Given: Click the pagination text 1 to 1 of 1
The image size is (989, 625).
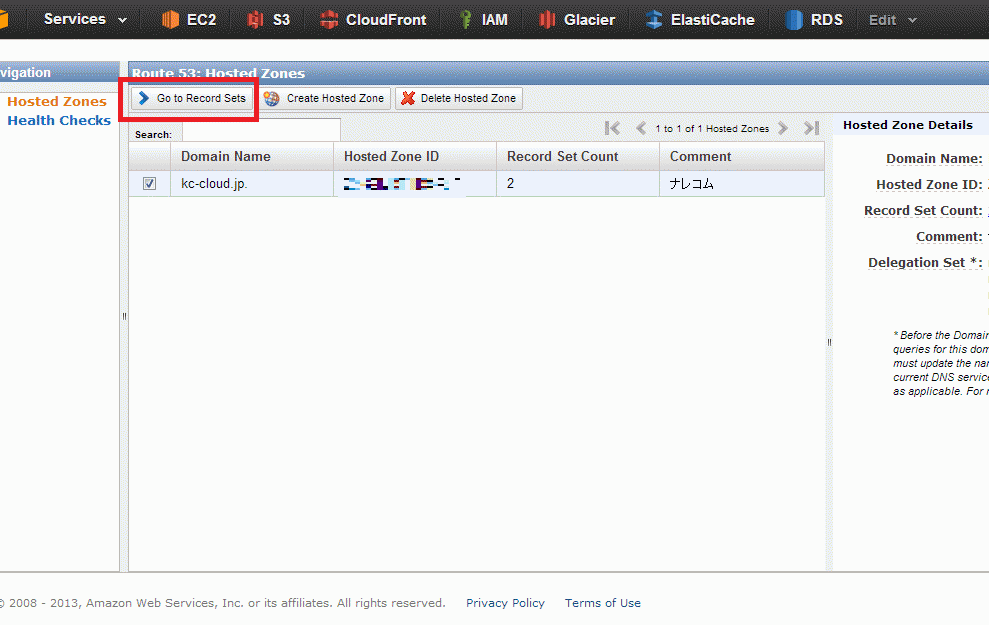Looking at the screenshot, I should (712, 129).
